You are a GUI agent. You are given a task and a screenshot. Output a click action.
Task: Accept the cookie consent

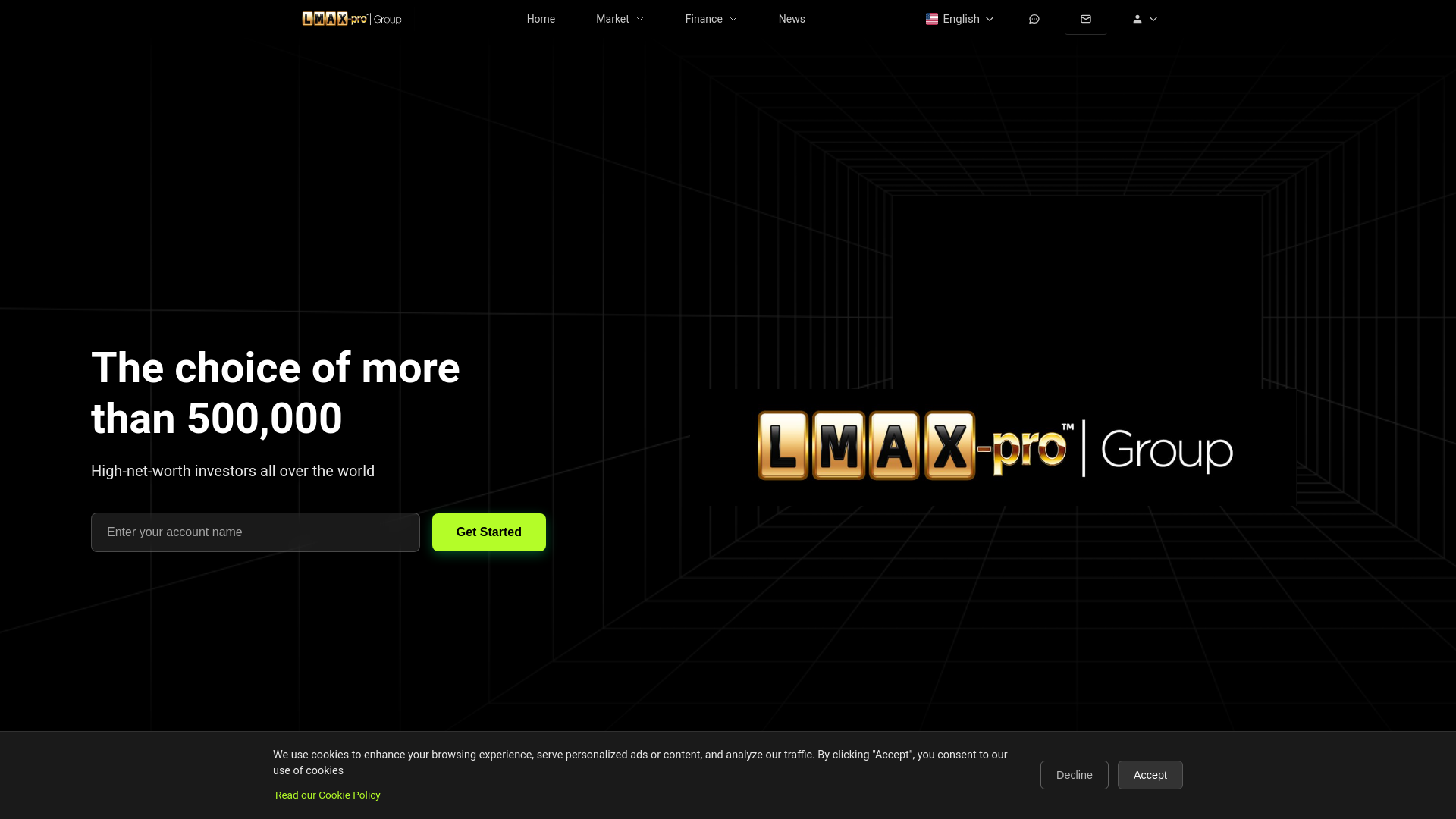pyautogui.click(x=1150, y=775)
